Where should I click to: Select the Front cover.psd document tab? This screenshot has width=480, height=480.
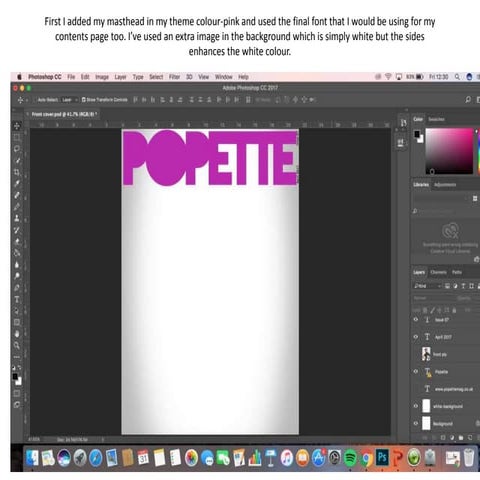64,114
